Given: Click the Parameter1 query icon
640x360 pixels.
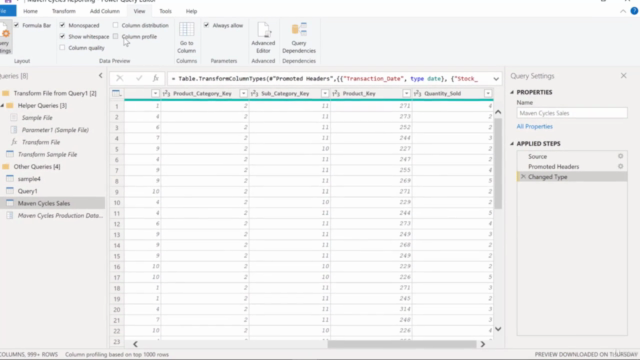Looking at the screenshot, I should 14,130.
